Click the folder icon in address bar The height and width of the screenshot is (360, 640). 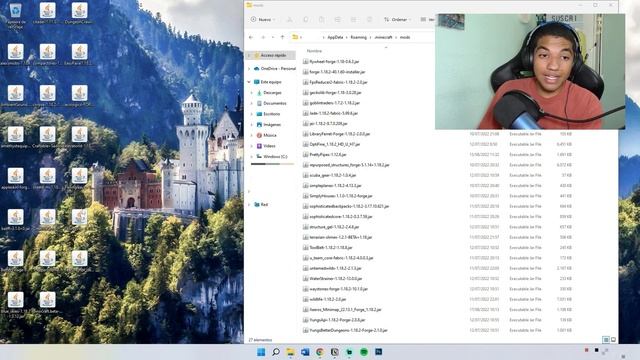[295, 37]
